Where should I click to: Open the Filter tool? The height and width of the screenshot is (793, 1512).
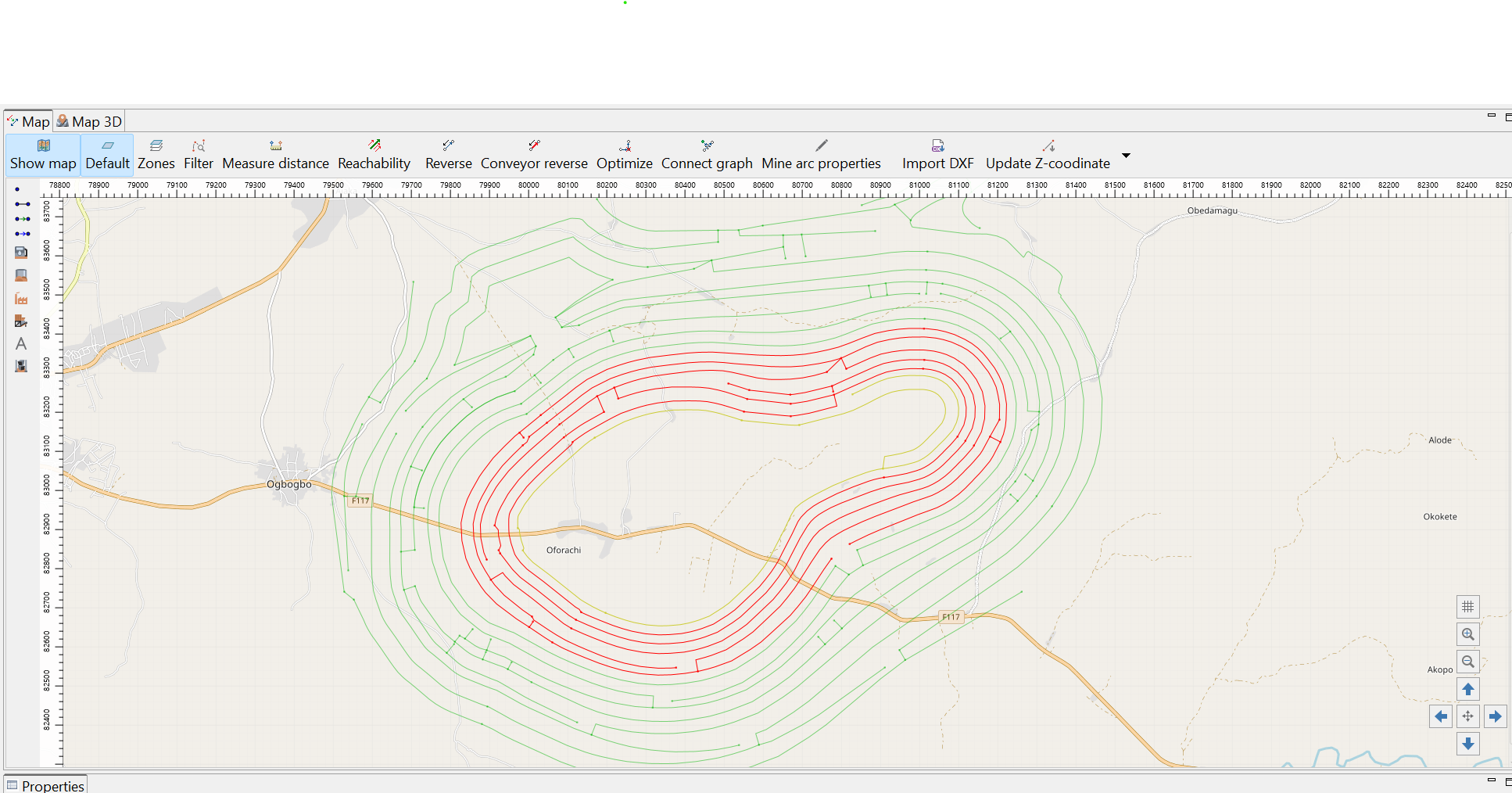coord(199,155)
